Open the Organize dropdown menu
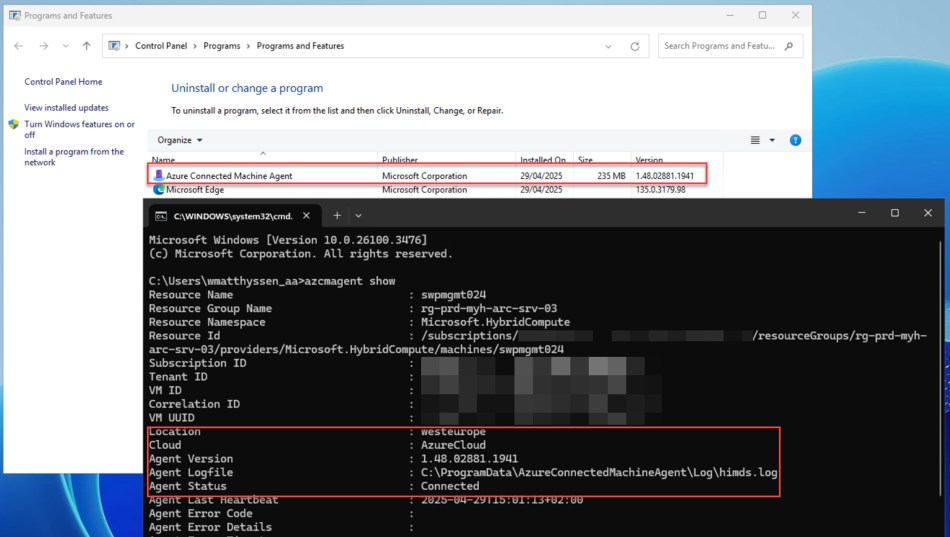The height and width of the screenshot is (537, 950). click(x=179, y=140)
